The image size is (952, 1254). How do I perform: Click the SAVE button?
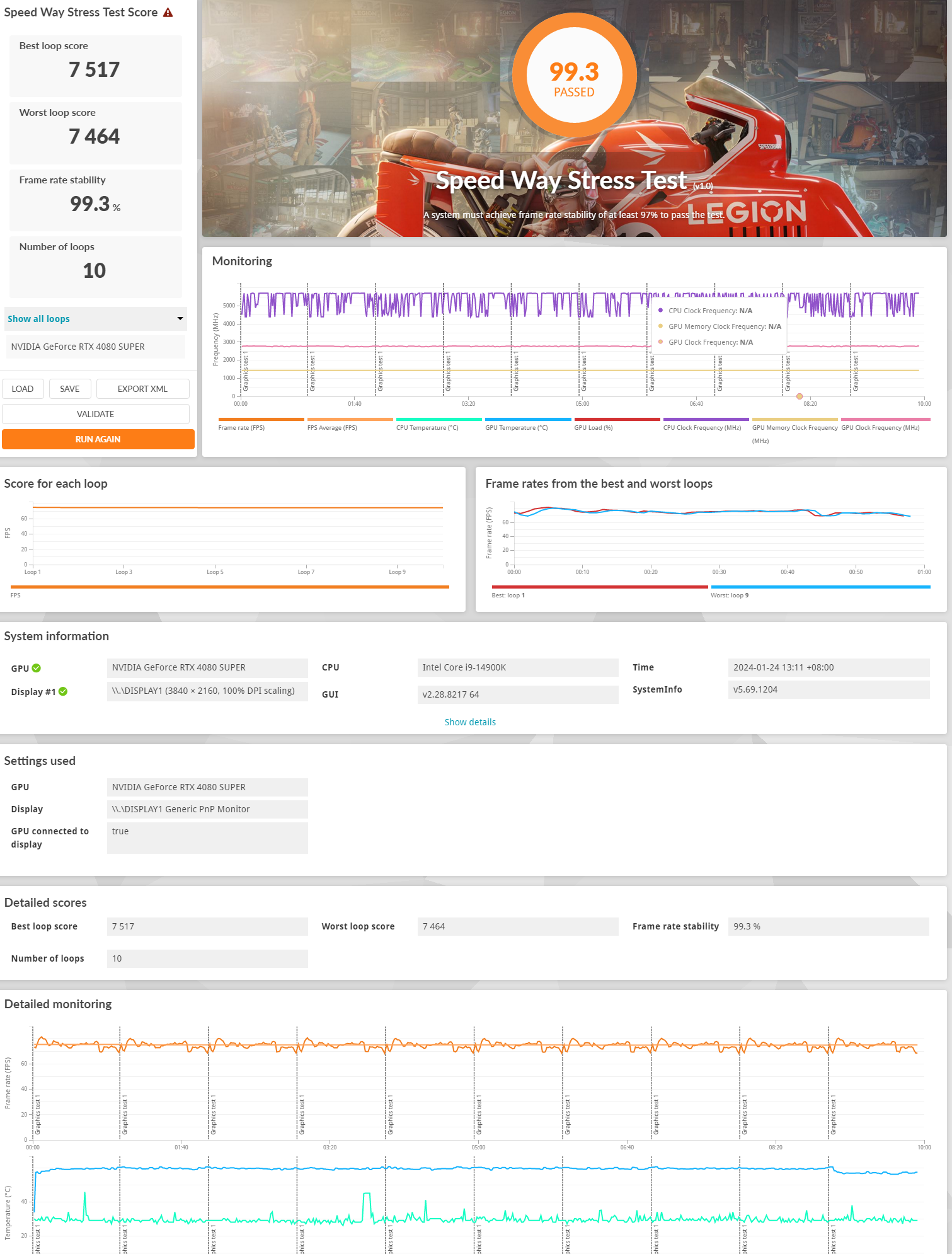70,389
